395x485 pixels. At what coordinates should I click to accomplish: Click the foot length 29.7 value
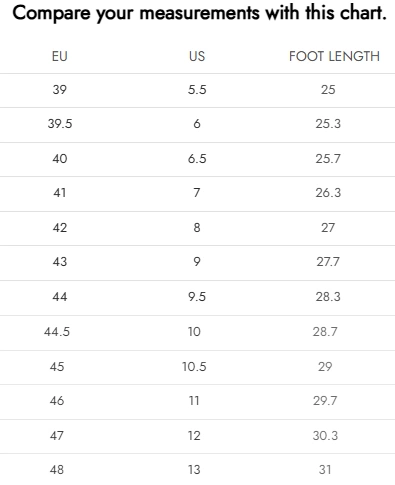(x=325, y=401)
